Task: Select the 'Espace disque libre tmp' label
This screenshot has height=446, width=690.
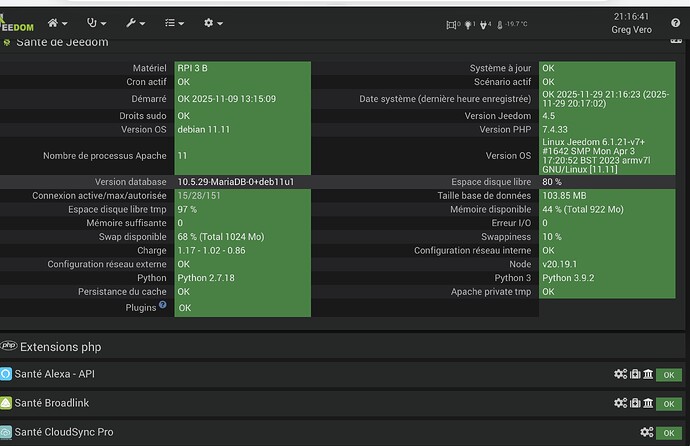Action: pos(117,209)
